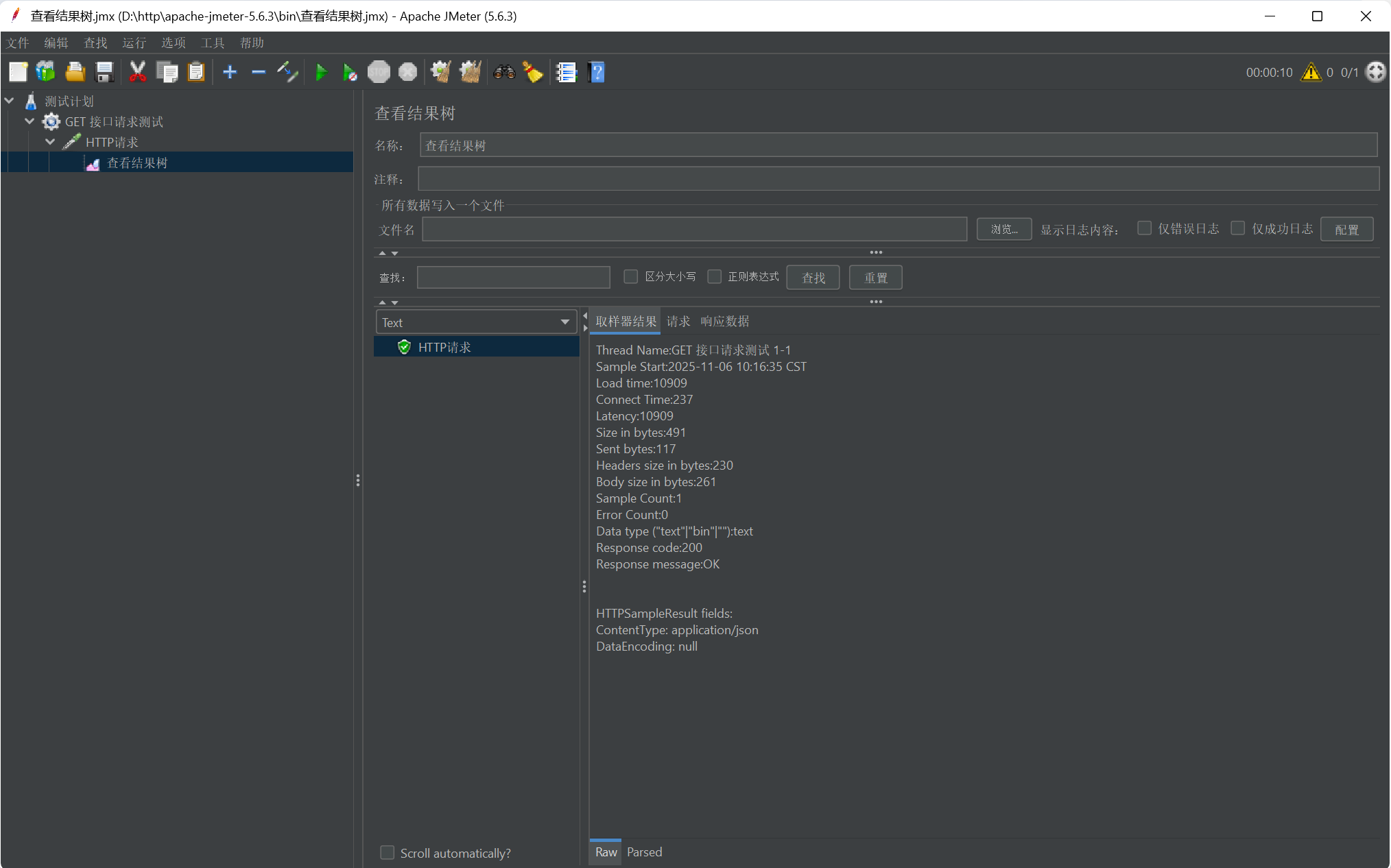The height and width of the screenshot is (868, 1391).
Task: Open the Function Helper list icon
Action: pyautogui.click(x=567, y=72)
